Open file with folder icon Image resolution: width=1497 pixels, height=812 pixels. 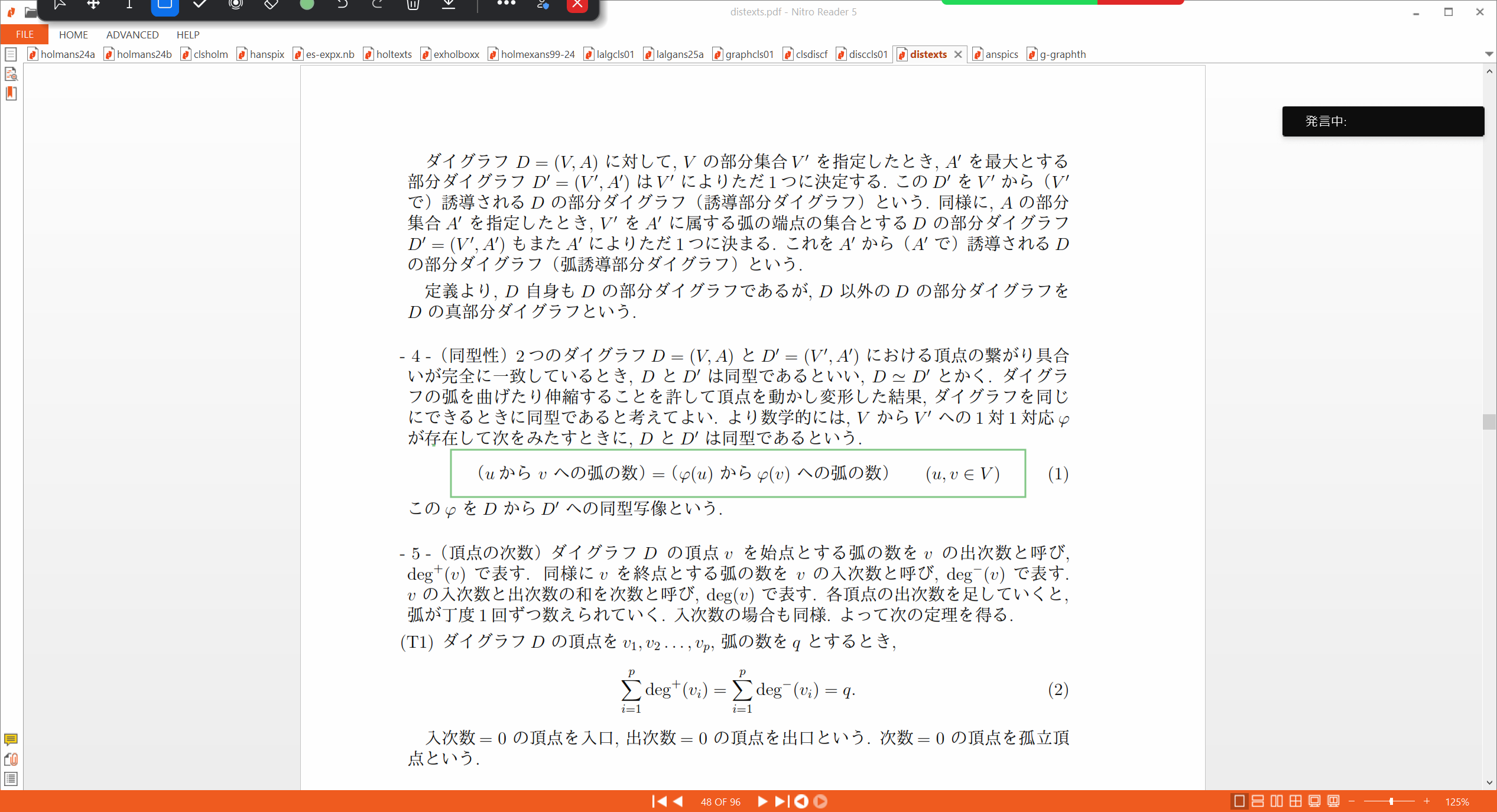pos(31,12)
